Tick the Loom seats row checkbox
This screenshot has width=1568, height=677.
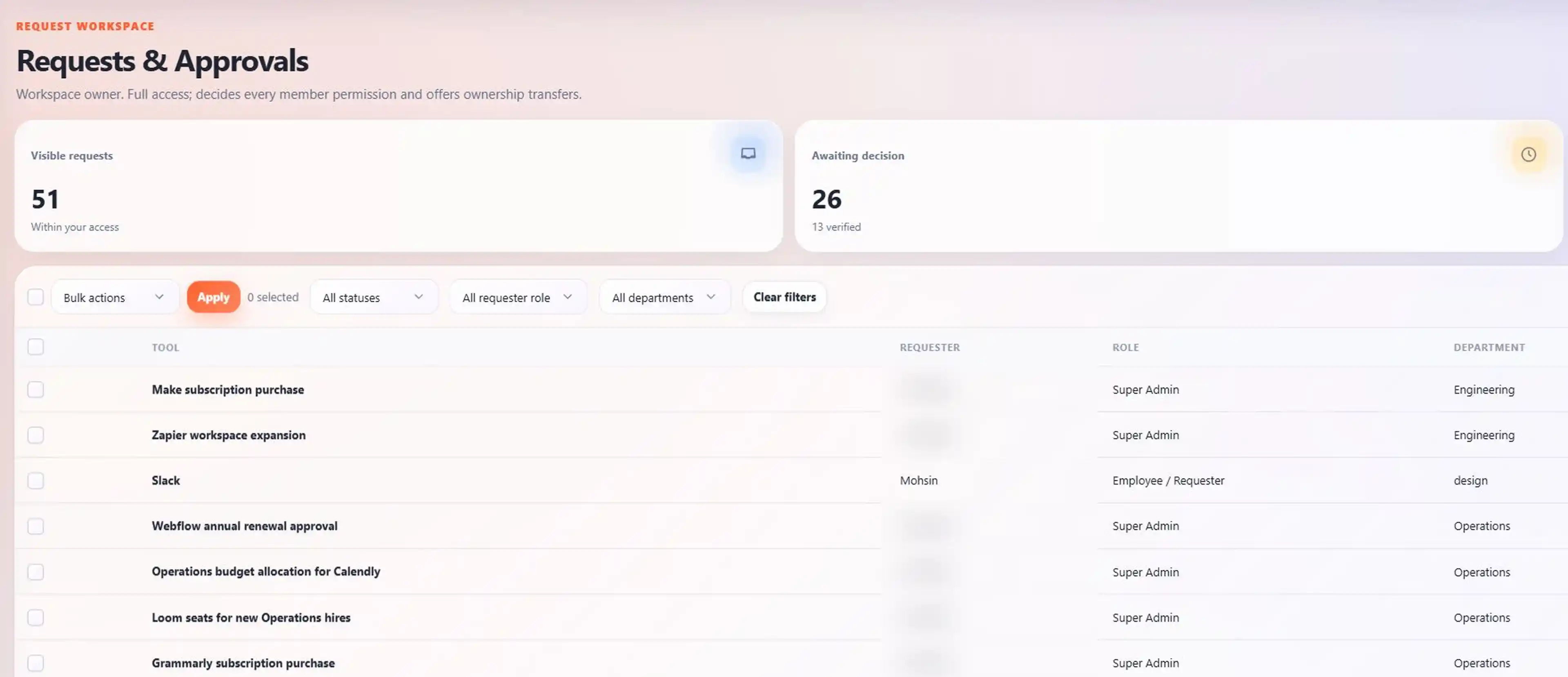pyautogui.click(x=36, y=618)
